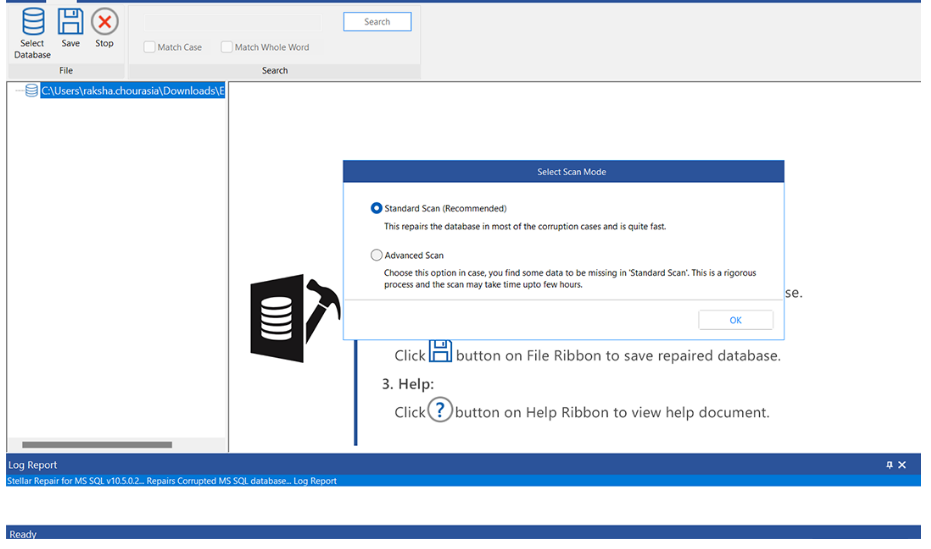
Task: Click the database icon in tree
Action: coord(31,91)
